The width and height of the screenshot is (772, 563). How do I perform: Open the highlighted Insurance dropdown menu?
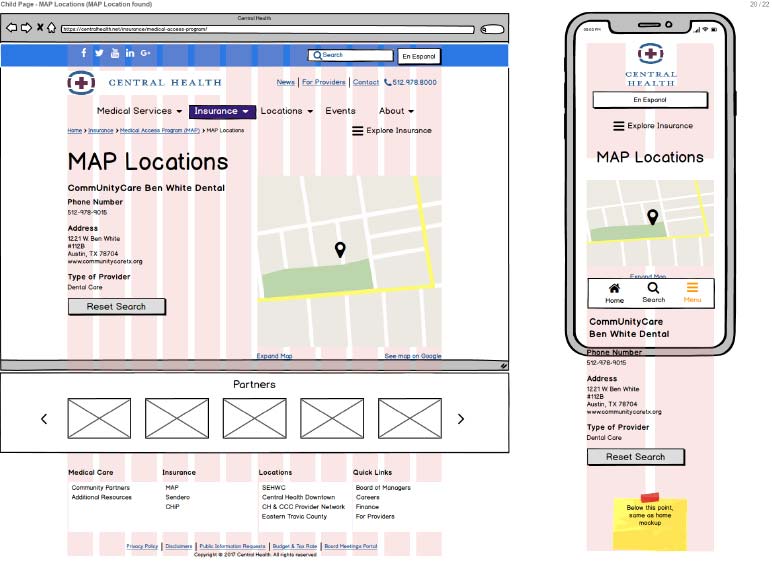click(x=222, y=112)
